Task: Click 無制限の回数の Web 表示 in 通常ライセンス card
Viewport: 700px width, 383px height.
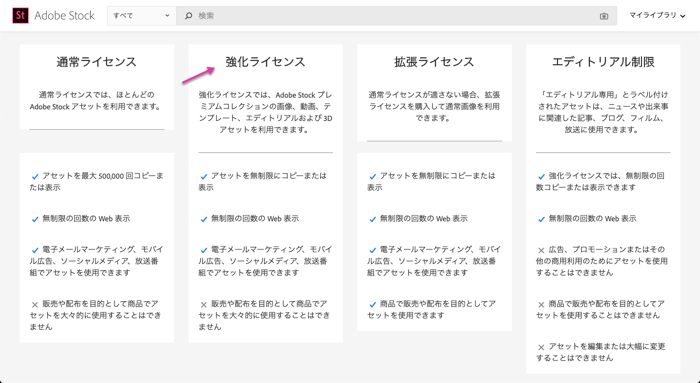Action: pos(86,219)
